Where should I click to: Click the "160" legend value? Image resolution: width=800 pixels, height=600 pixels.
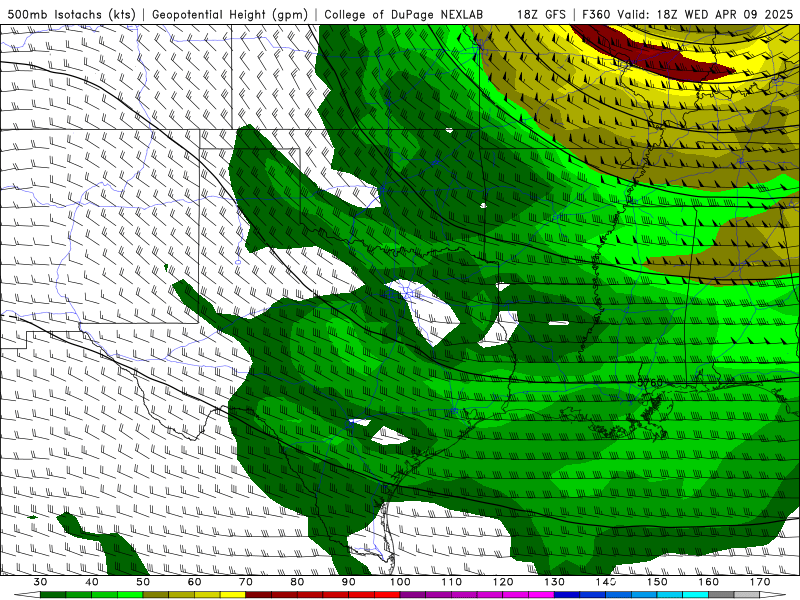pyautogui.click(x=709, y=582)
